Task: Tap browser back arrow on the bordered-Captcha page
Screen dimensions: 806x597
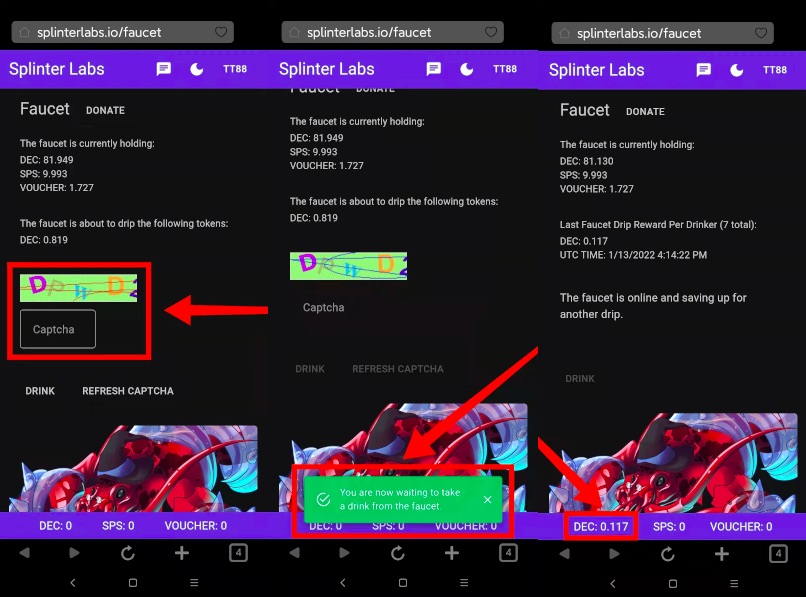Action: tap(24, 553)
